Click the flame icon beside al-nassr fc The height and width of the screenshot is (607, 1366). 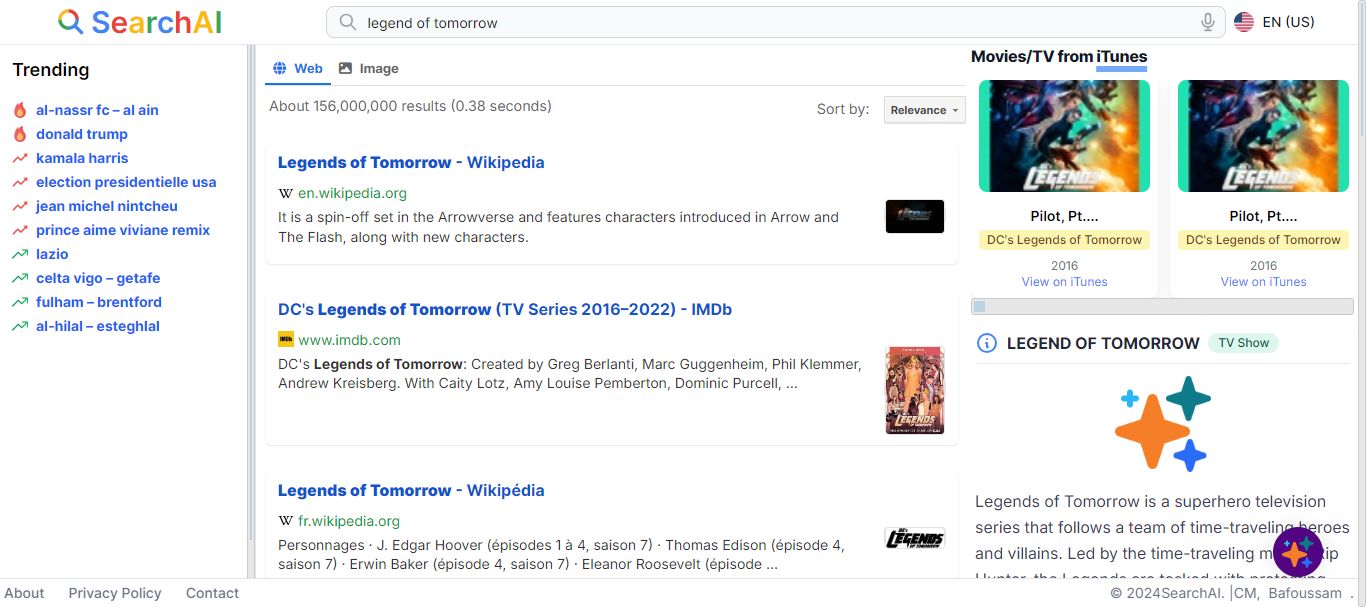(20, 110)
